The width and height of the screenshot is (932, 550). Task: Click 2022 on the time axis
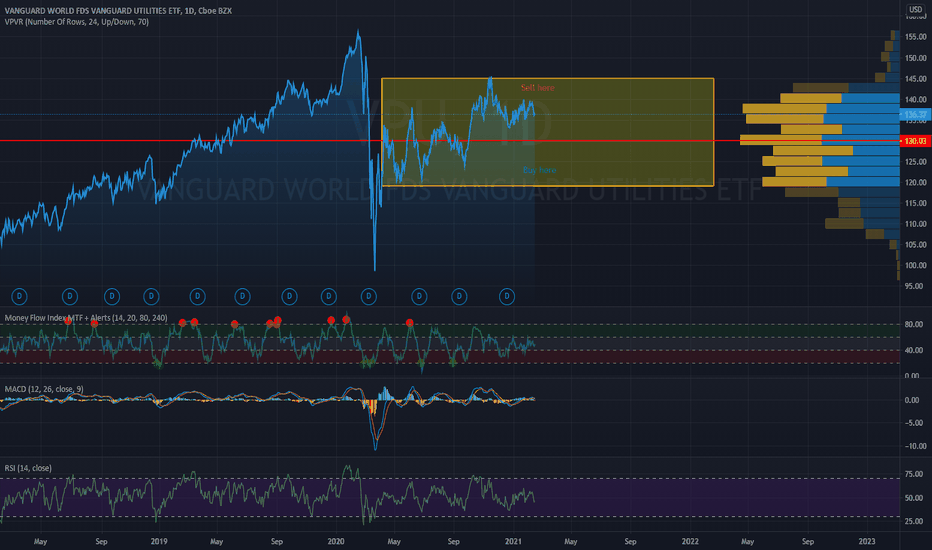(x=690, y=542)
